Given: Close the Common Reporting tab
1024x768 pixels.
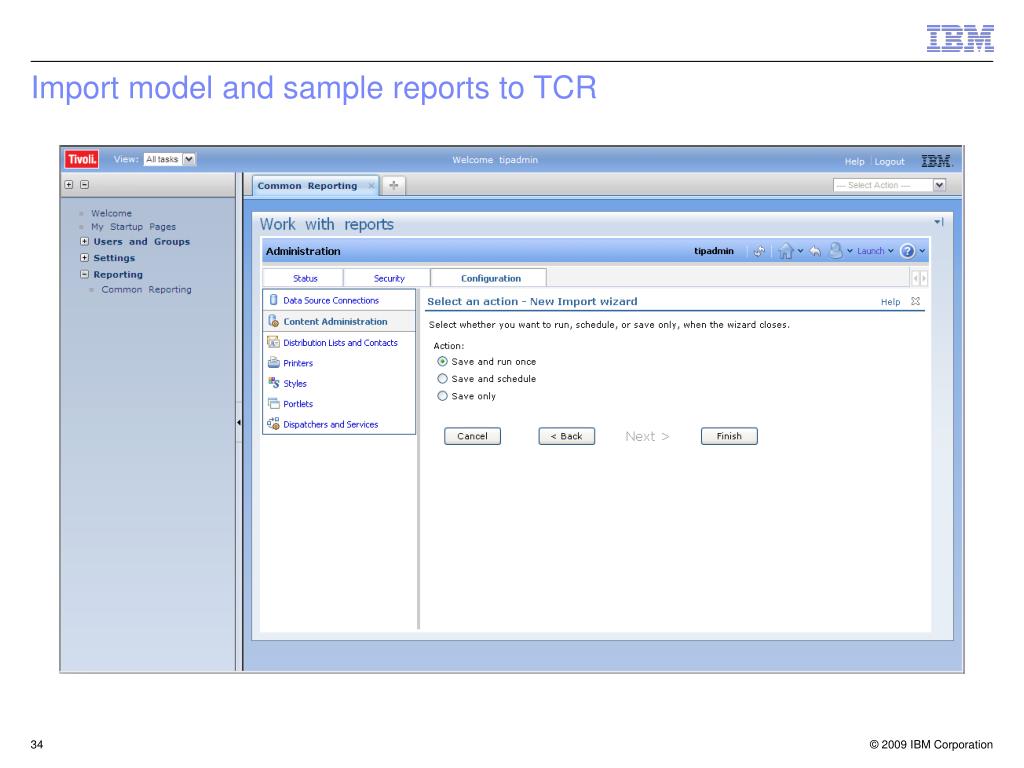Looking at the screenshot, I should click(x=371, y=185).
